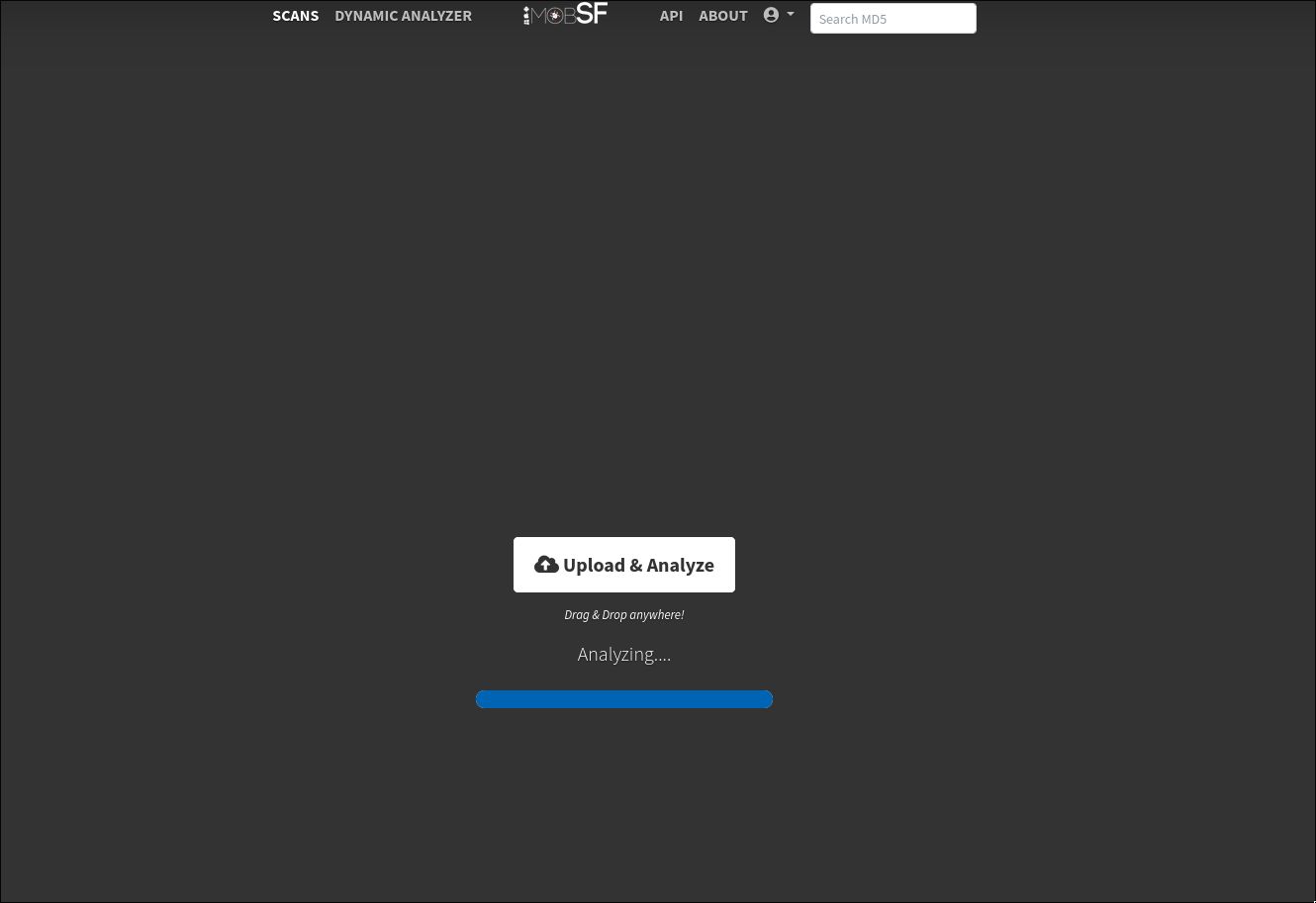The width and height of the screenshot is (1316, 903).
Task: Expand the account dropdown caret
Action: pyautogui.click(x=791, y=15)
